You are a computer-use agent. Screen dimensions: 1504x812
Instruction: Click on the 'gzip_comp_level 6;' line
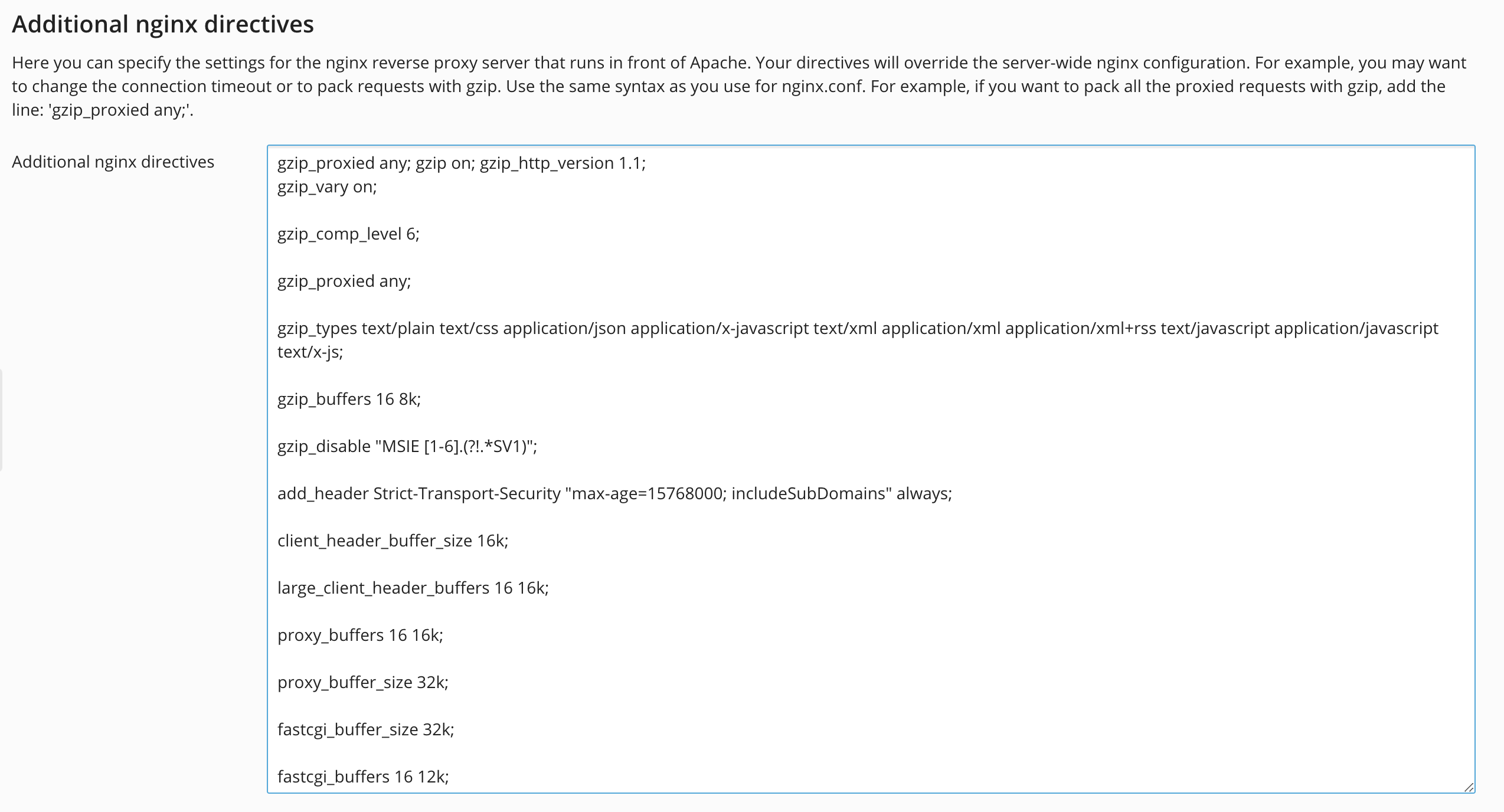(x=348, y=234)
